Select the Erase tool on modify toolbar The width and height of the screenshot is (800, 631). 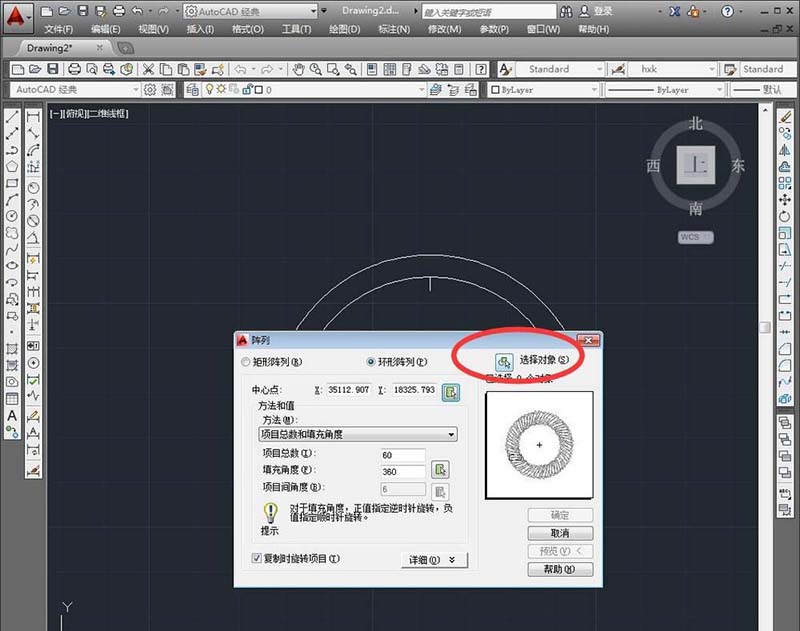(785, 117)
